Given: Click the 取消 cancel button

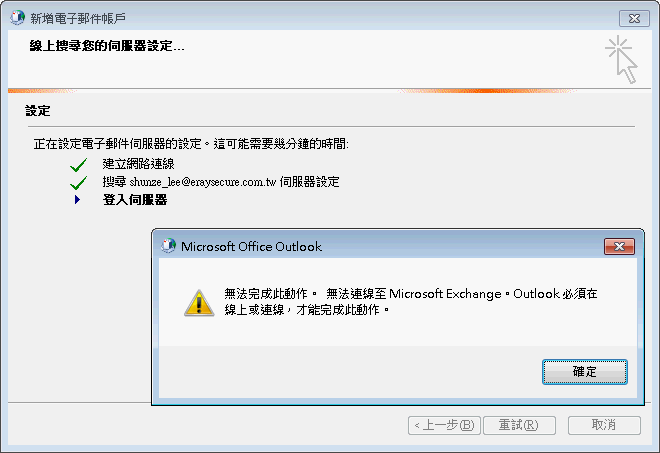Looking at the screenshot, I should point(604,425).
